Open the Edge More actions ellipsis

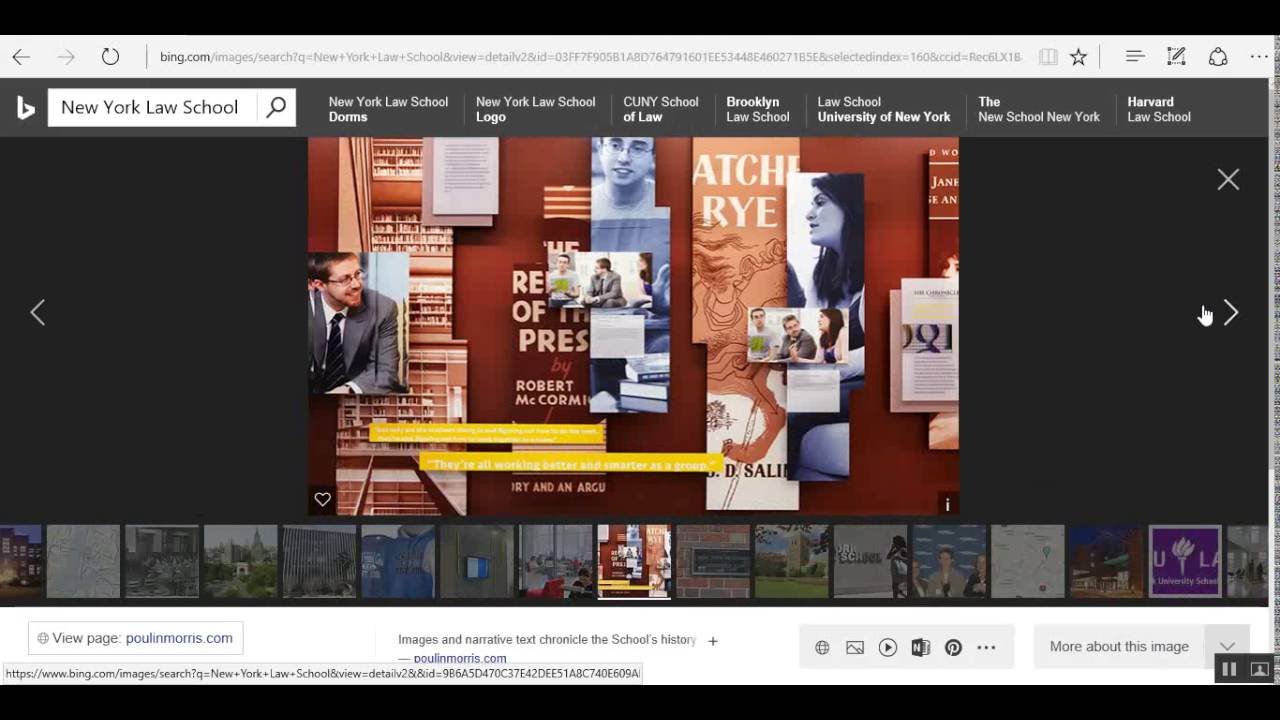(1258, 57)
